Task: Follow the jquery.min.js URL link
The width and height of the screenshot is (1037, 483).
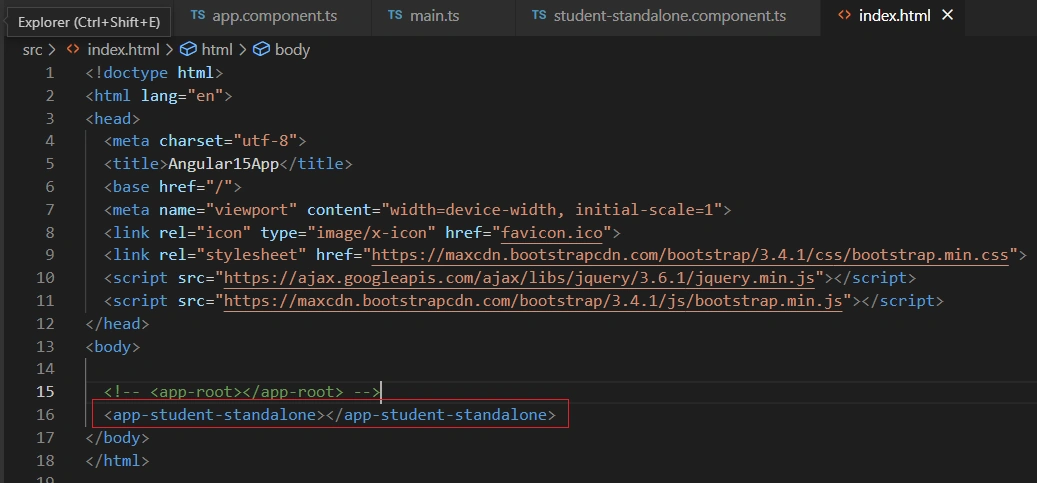Action: click(519, 278)
